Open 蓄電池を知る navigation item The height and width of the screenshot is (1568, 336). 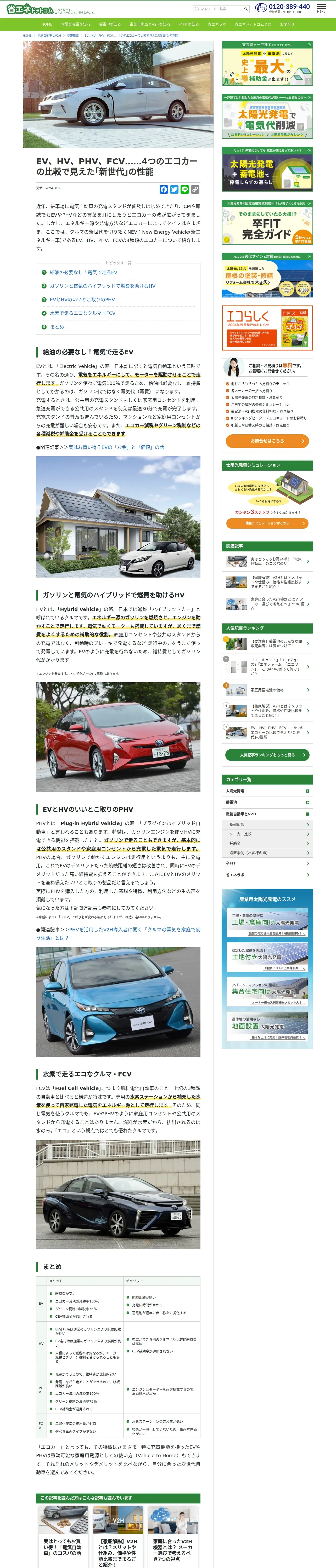click(110, 24)
